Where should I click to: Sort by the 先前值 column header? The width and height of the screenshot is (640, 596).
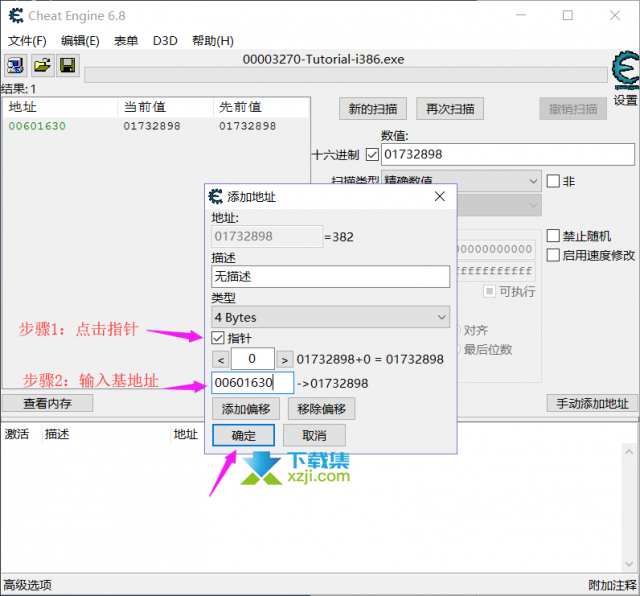click(261, 107)
